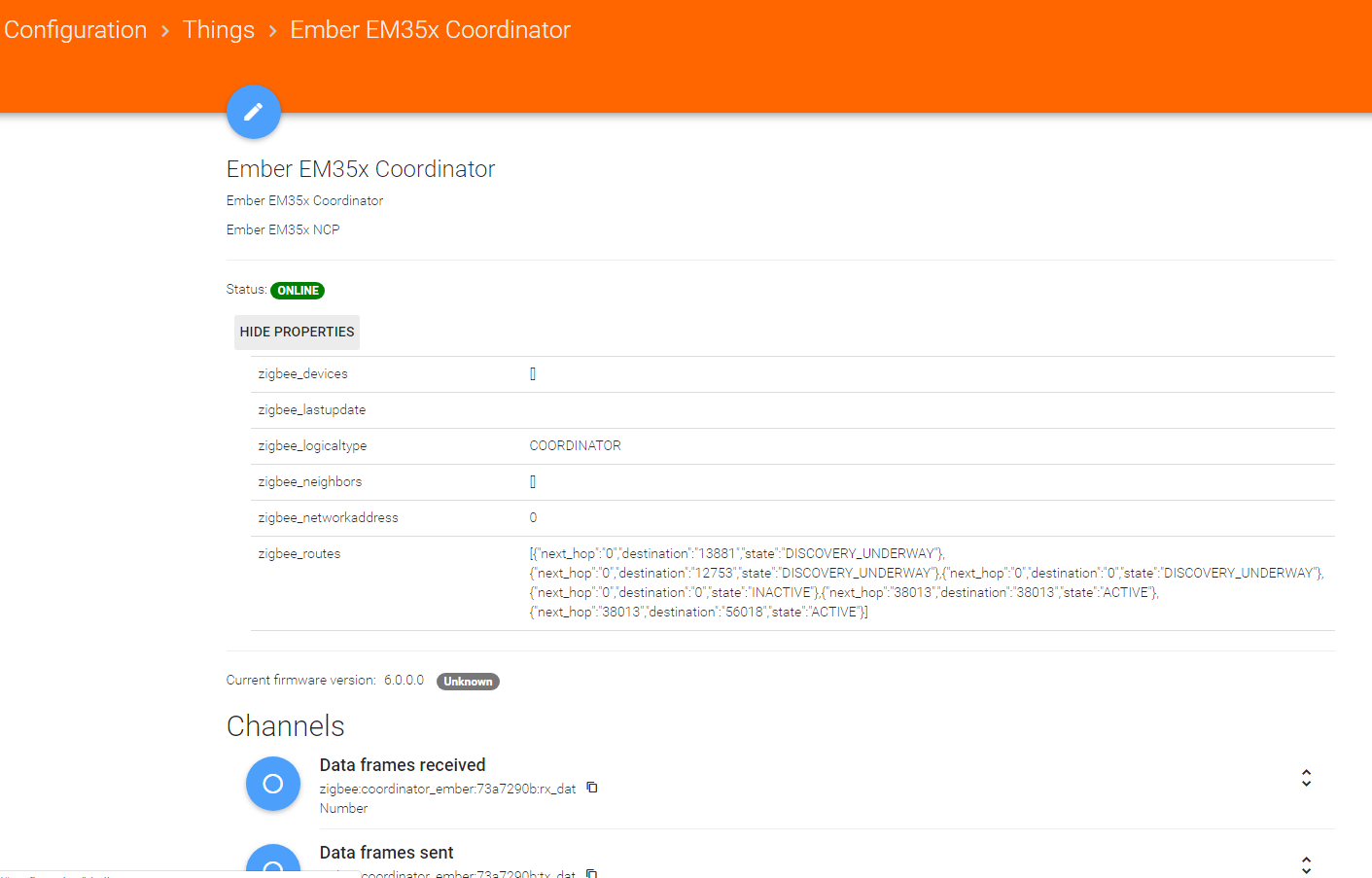
Task: Click the Data frames sent title
Action: coord(386,853)
